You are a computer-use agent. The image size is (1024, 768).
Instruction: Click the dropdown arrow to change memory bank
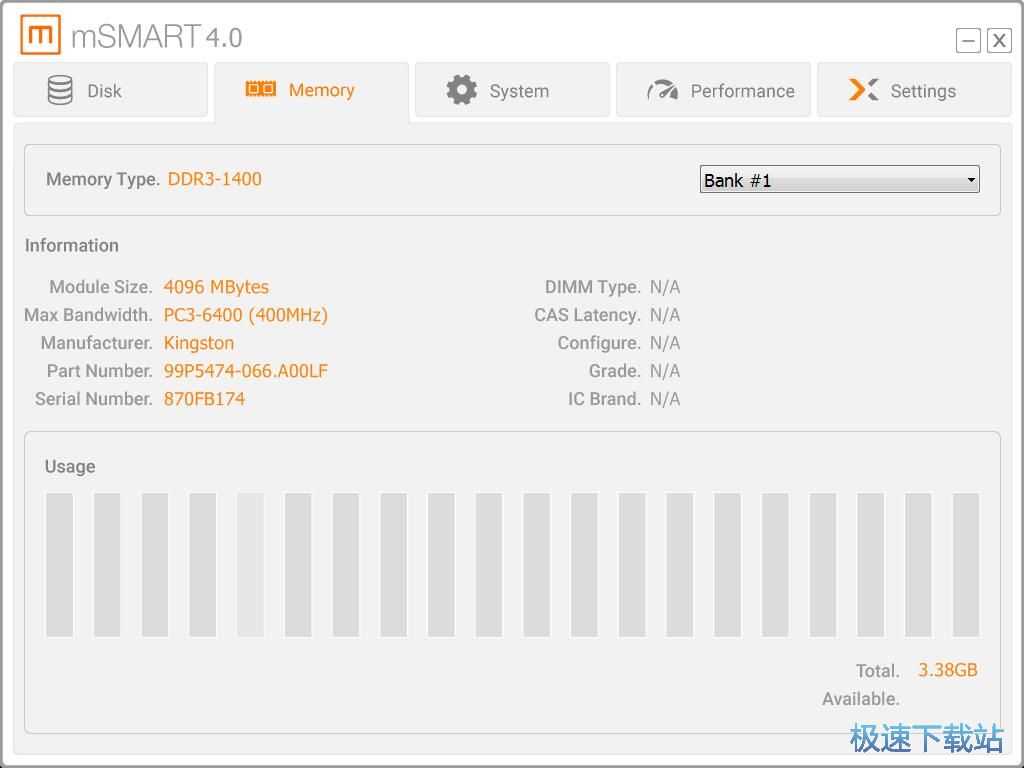(969, 180)
